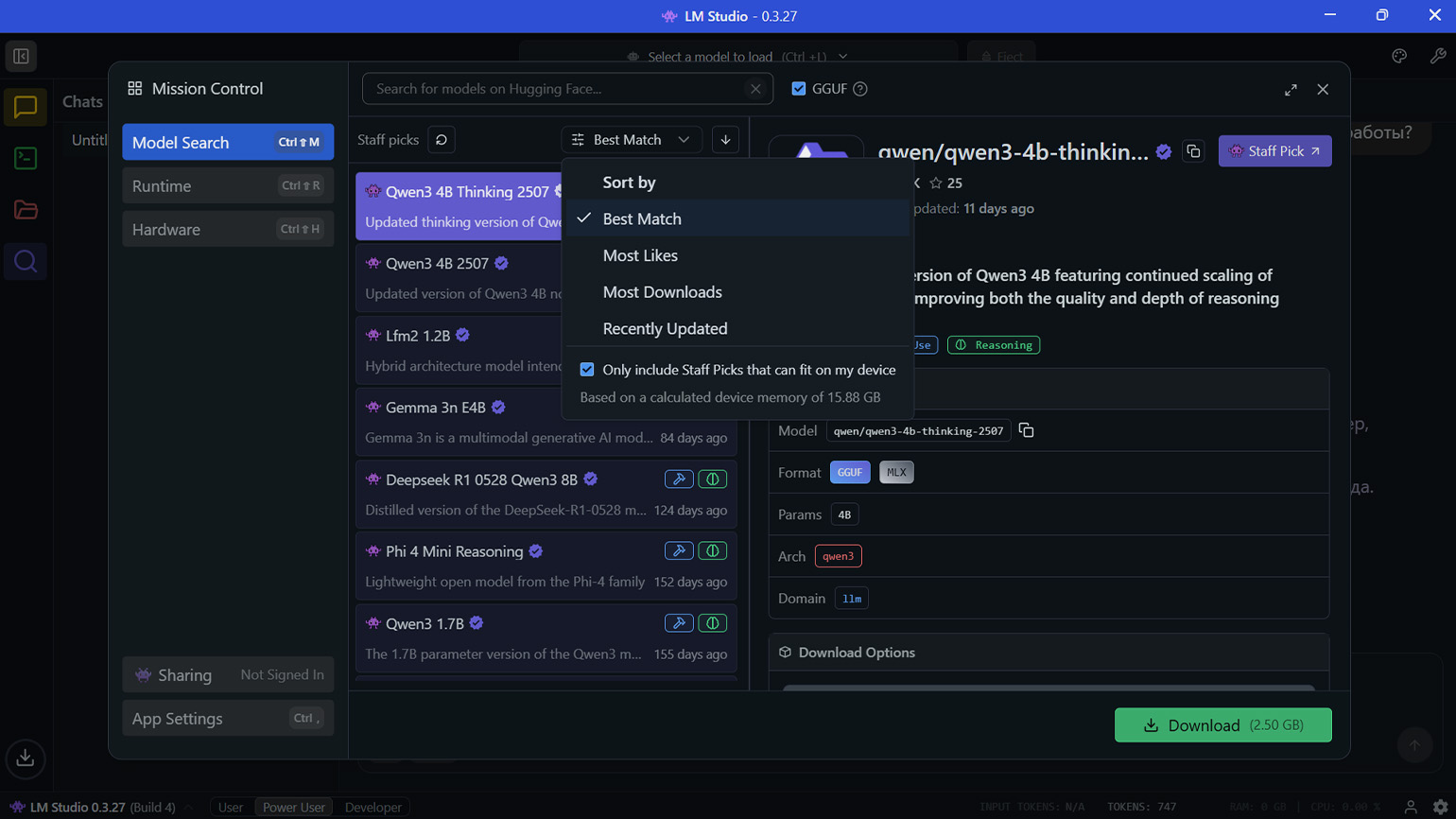Open the Developer terminal icon in sidebar

click(26, 158)
